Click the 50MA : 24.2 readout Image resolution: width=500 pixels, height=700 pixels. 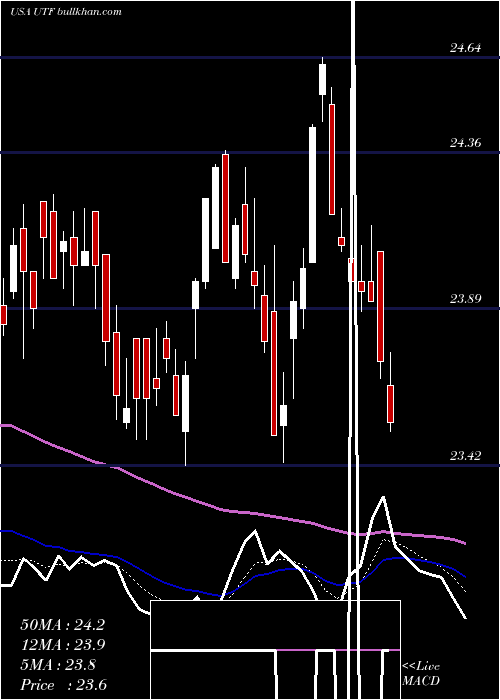pos(62,625)
